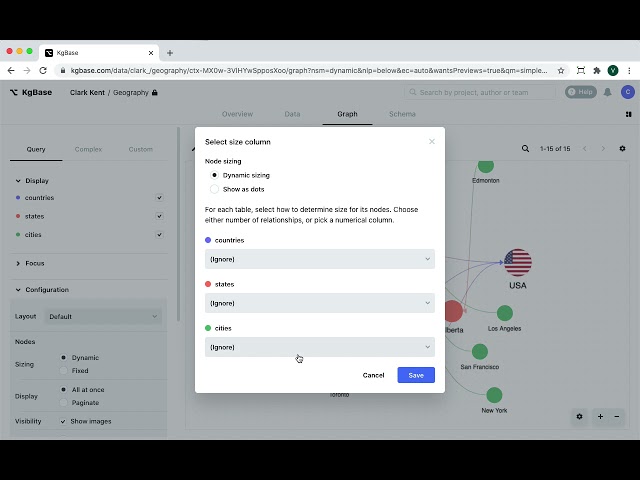Click the states red color dot in sidebar

point(18,216)
